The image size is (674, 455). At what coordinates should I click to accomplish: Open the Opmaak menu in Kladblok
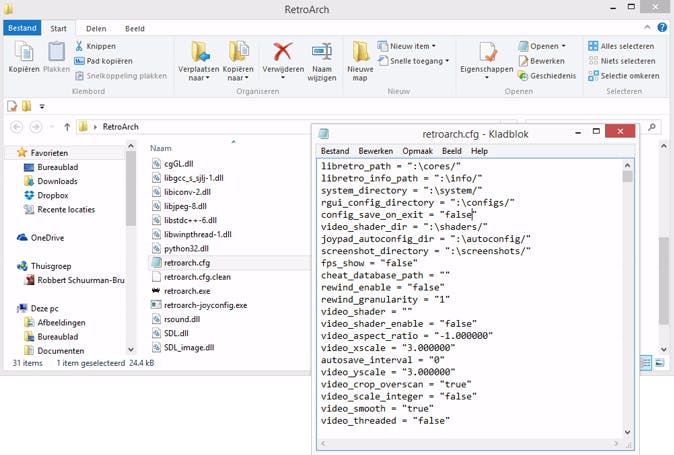417,151
